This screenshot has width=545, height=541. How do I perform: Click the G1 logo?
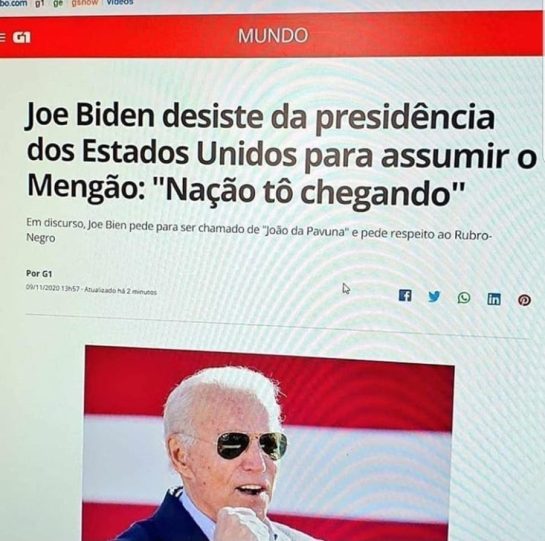[22, 37]
